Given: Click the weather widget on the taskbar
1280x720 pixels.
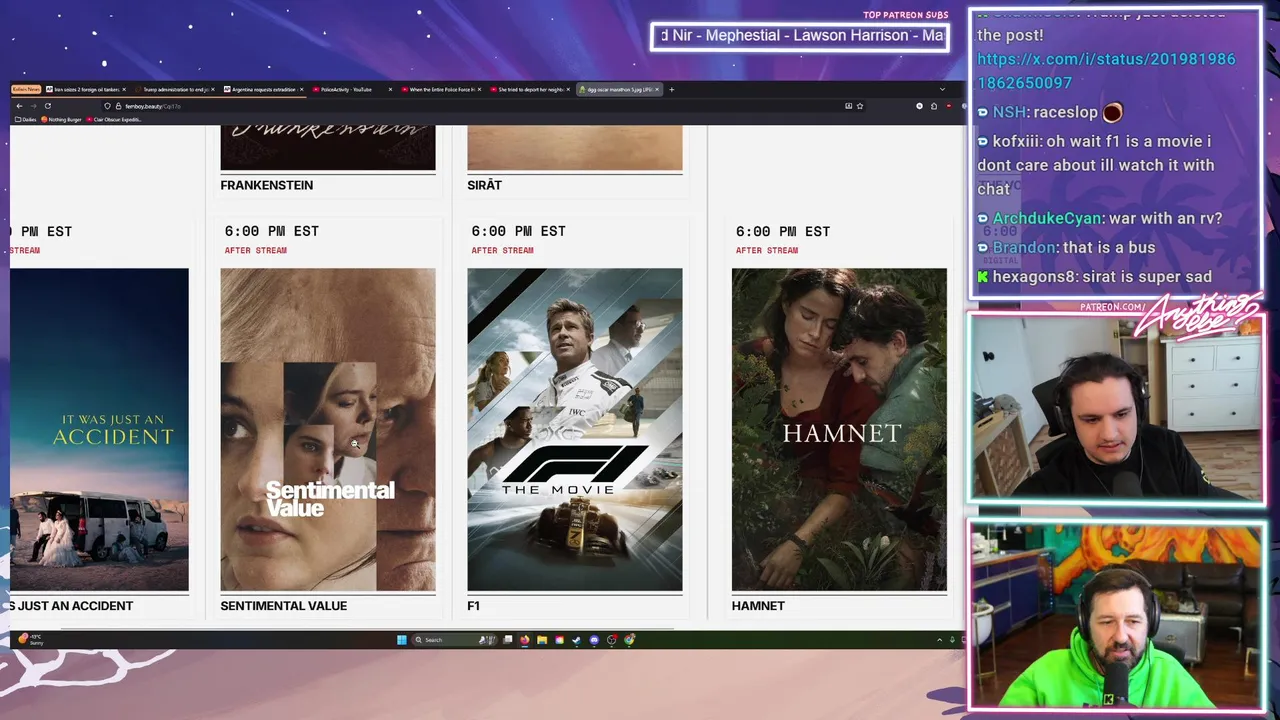Looking at the screenshot, I should 30,639.
